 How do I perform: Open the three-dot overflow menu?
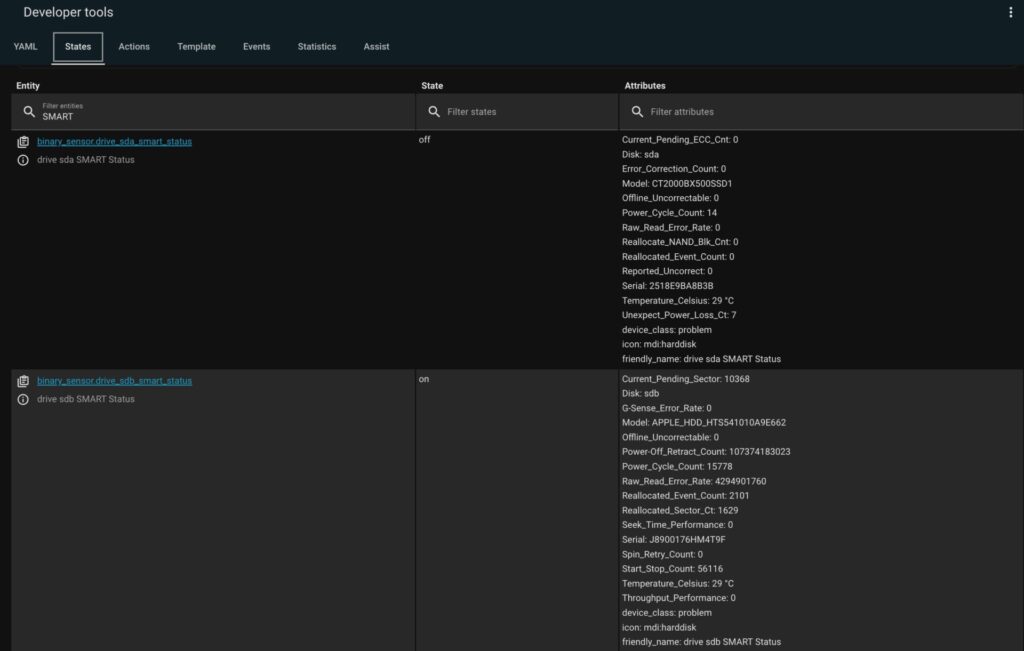[1011, 13]
